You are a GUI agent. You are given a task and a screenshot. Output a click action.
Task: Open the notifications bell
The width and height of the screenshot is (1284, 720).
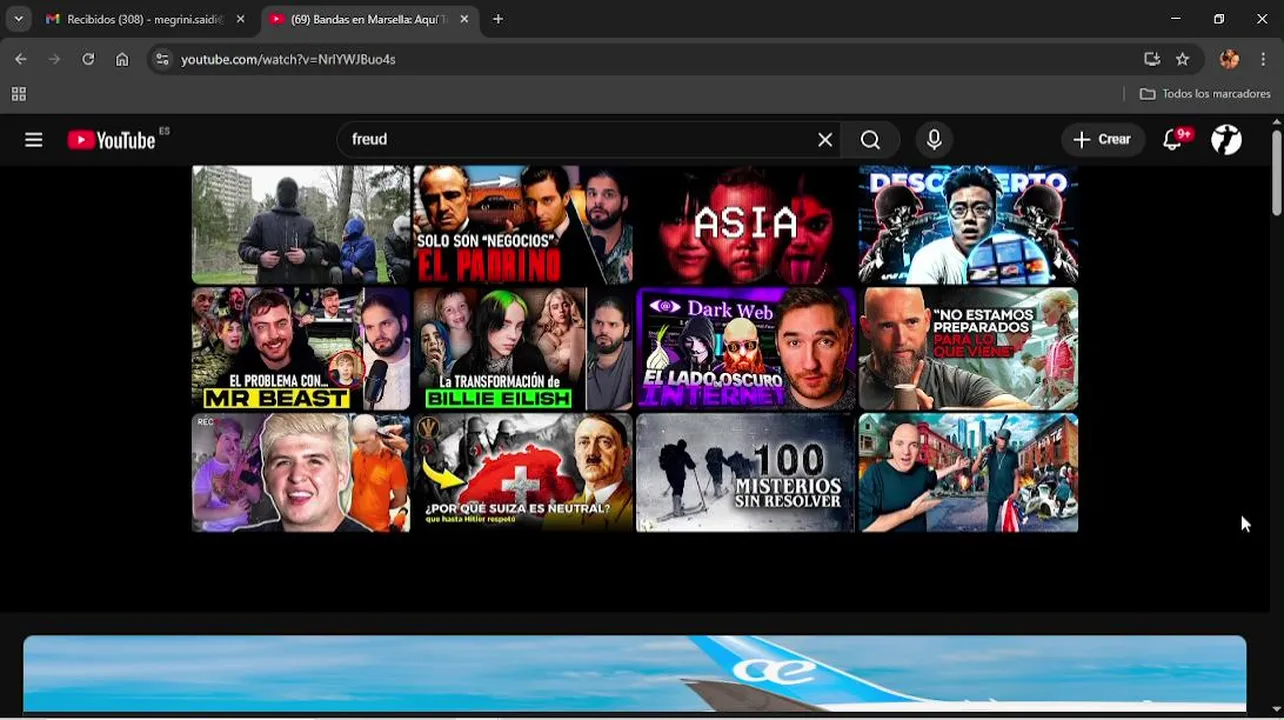click(x=1173, y=140)
